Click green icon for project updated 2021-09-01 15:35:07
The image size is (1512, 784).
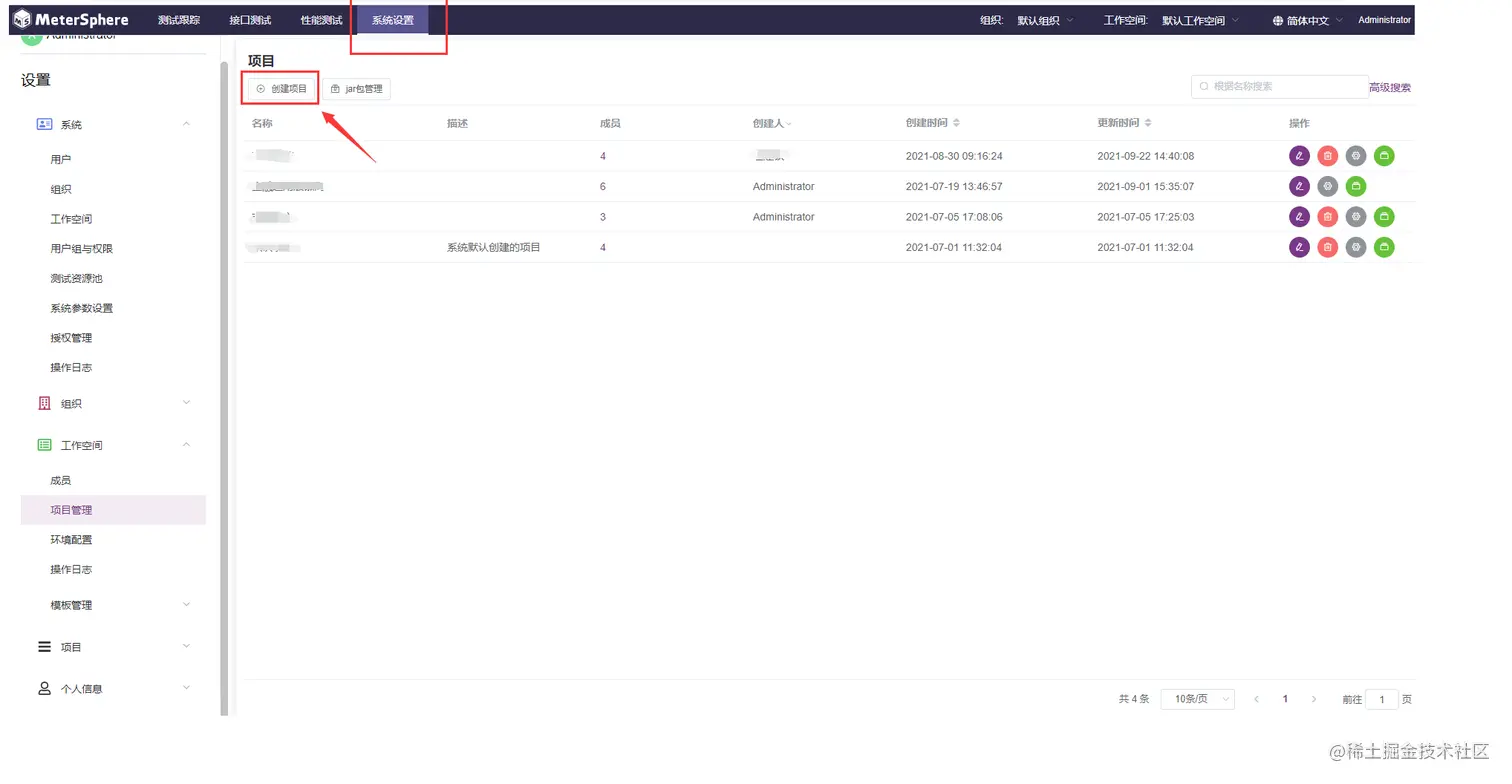(x=1356, y=186)
